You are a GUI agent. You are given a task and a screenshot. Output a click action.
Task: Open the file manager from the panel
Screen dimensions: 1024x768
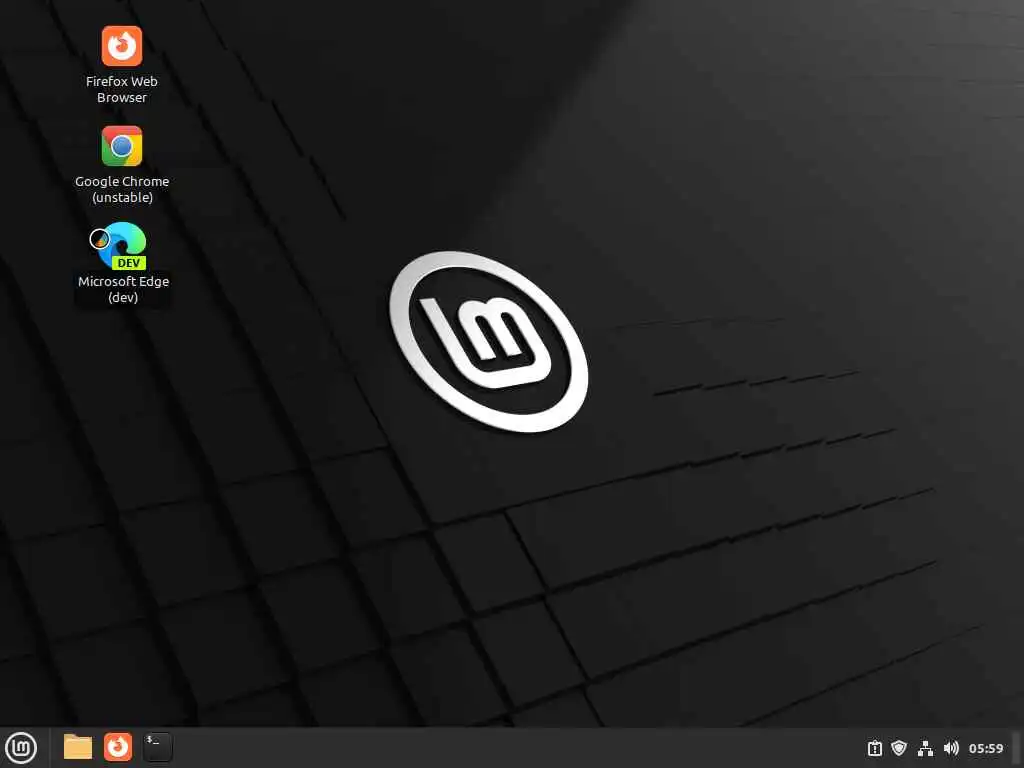(78, 747)
